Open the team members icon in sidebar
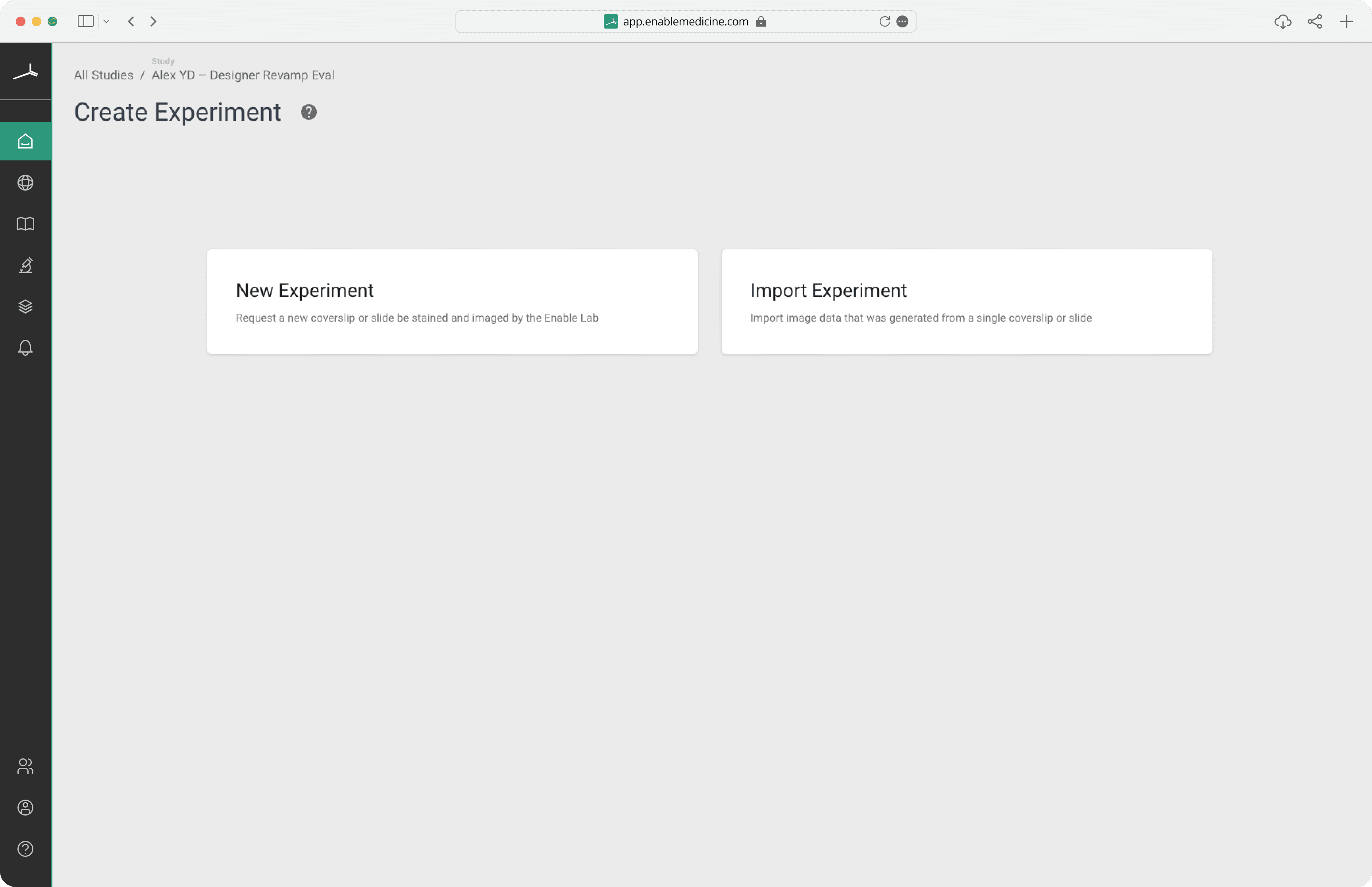 pos(25,767)
